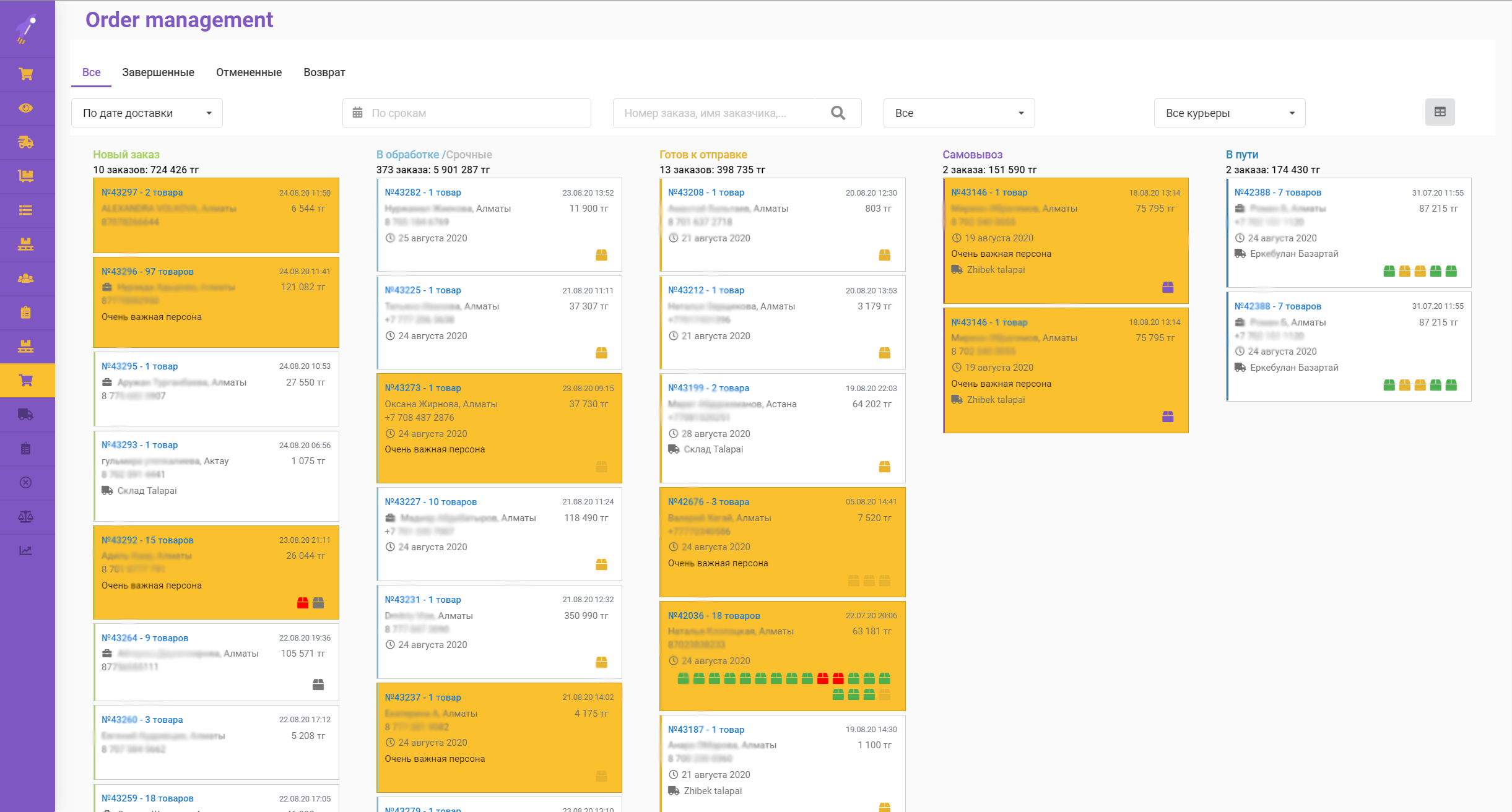
Task: Open the Все status filter dropdown
Action: [959, 113]
